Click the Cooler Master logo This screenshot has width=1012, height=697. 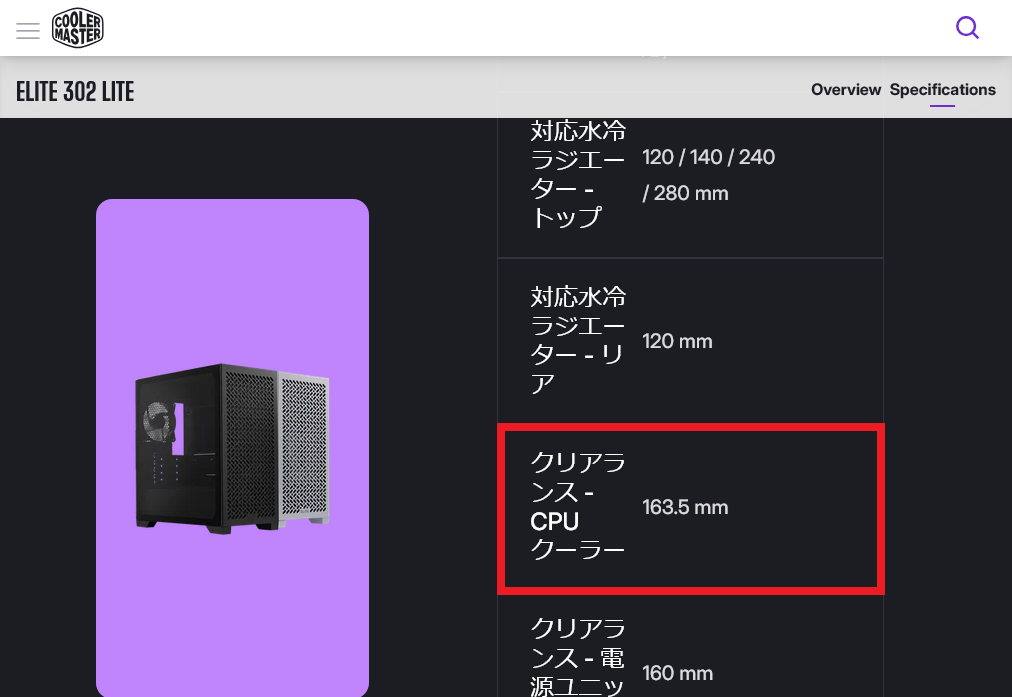78,28
